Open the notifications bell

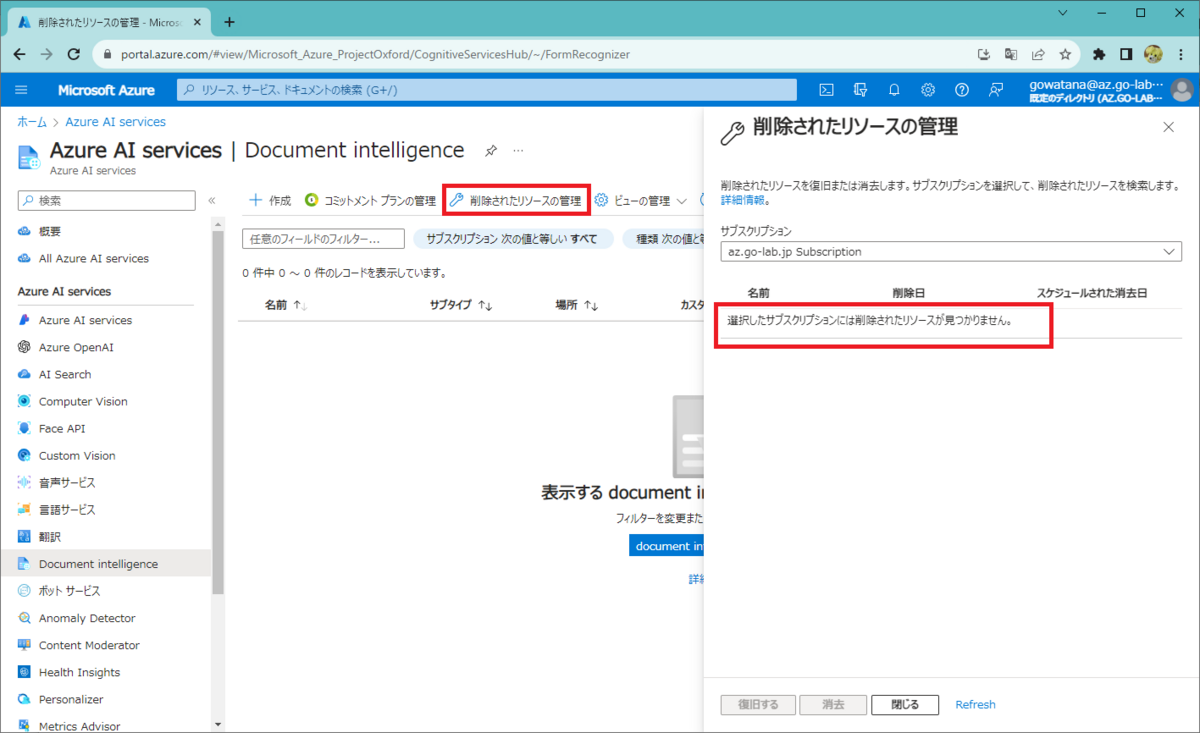(894, 90)
